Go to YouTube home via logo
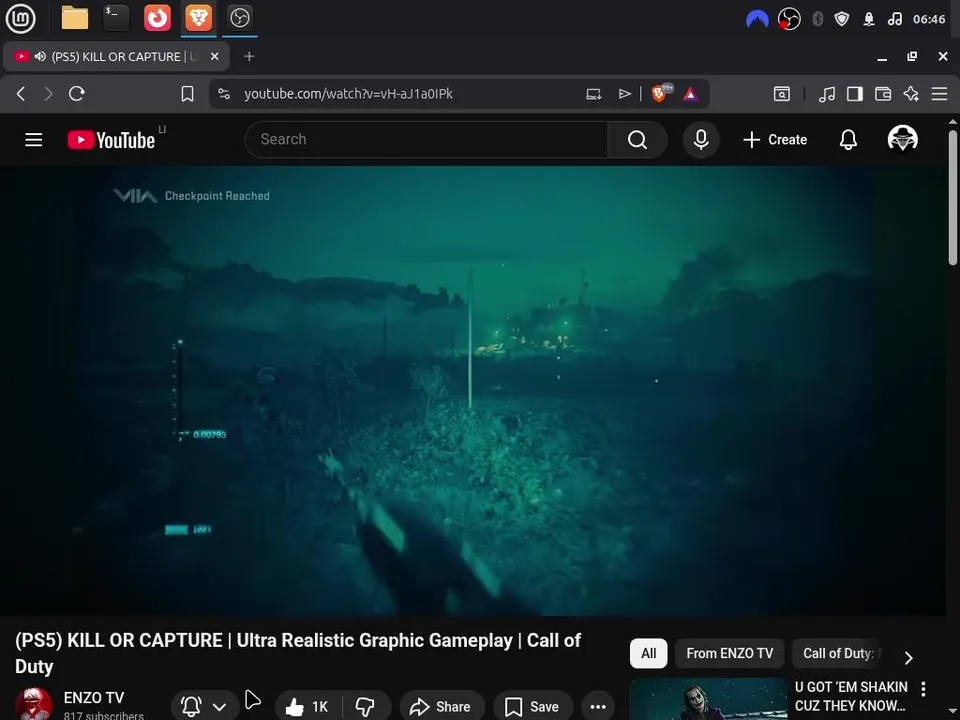960x720 pixels. (x=111, y=140)
